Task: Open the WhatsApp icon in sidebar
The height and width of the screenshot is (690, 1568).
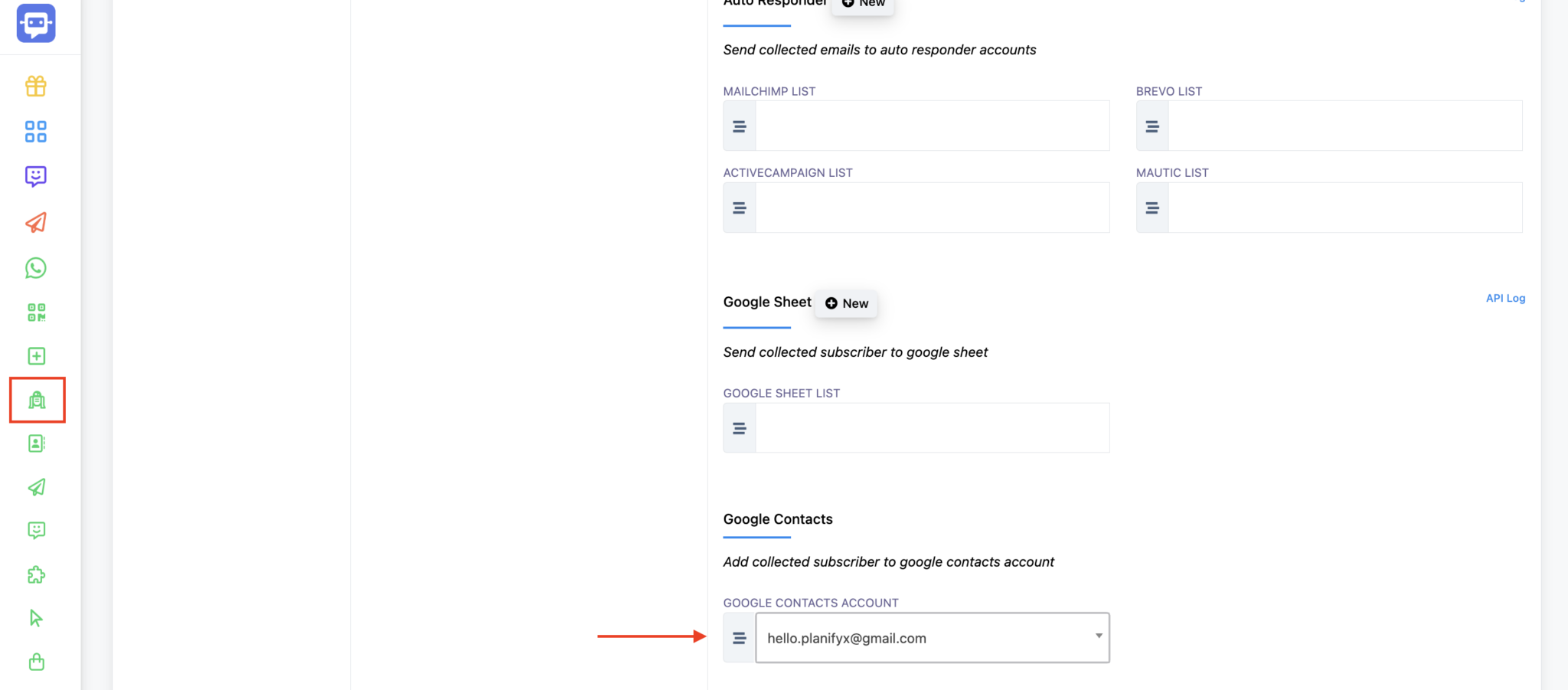Action: tap(36, 268)
